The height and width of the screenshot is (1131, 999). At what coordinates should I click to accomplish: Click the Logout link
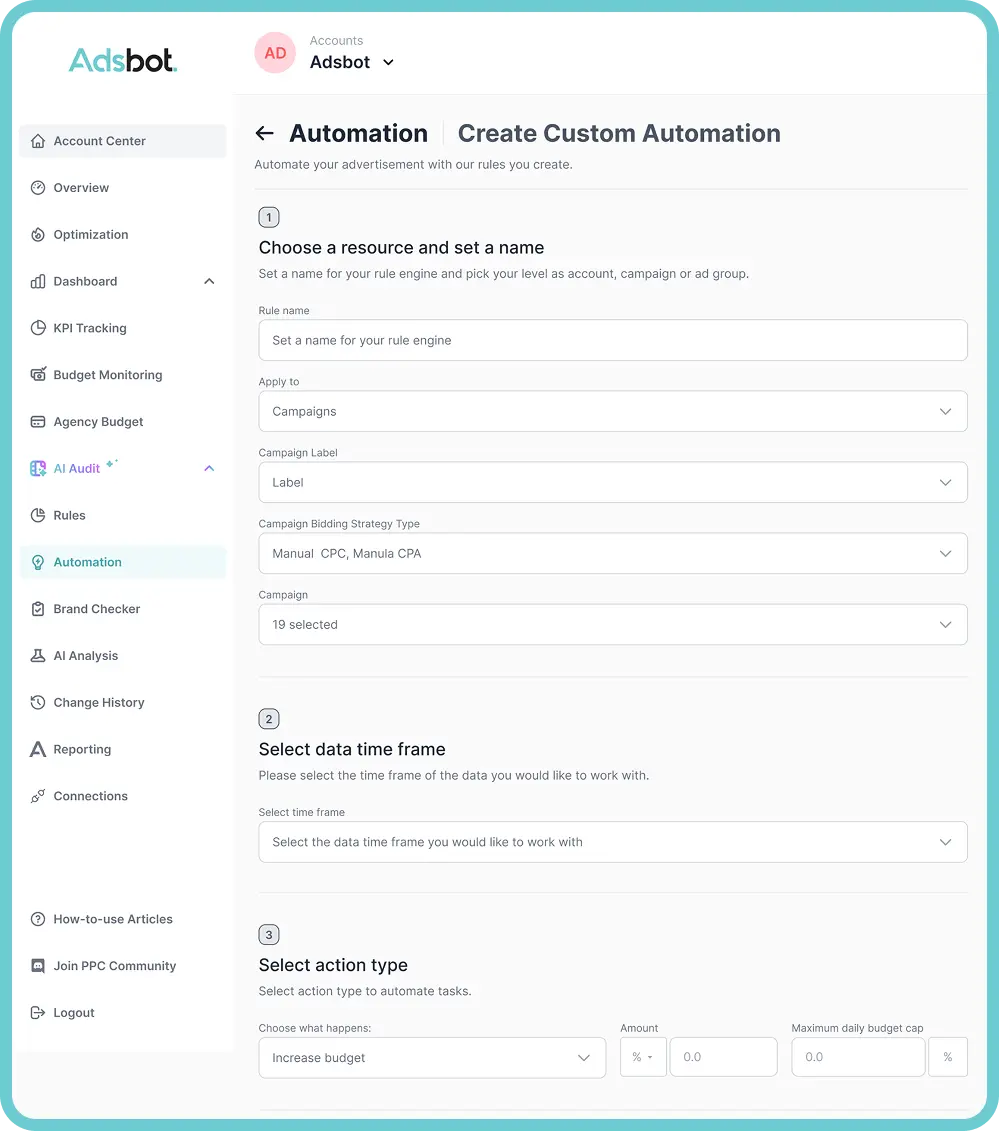[73, 1013]
